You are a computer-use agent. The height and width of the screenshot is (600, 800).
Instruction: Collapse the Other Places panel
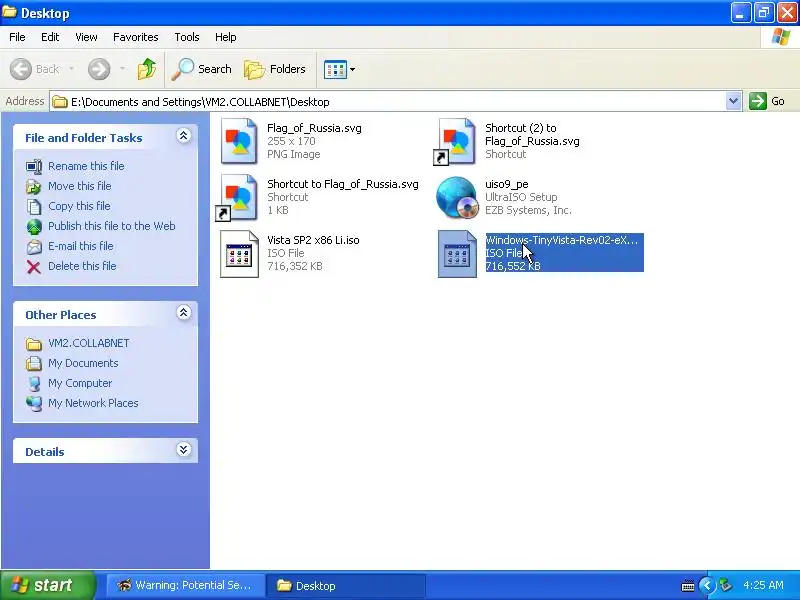tap(184, 313)
